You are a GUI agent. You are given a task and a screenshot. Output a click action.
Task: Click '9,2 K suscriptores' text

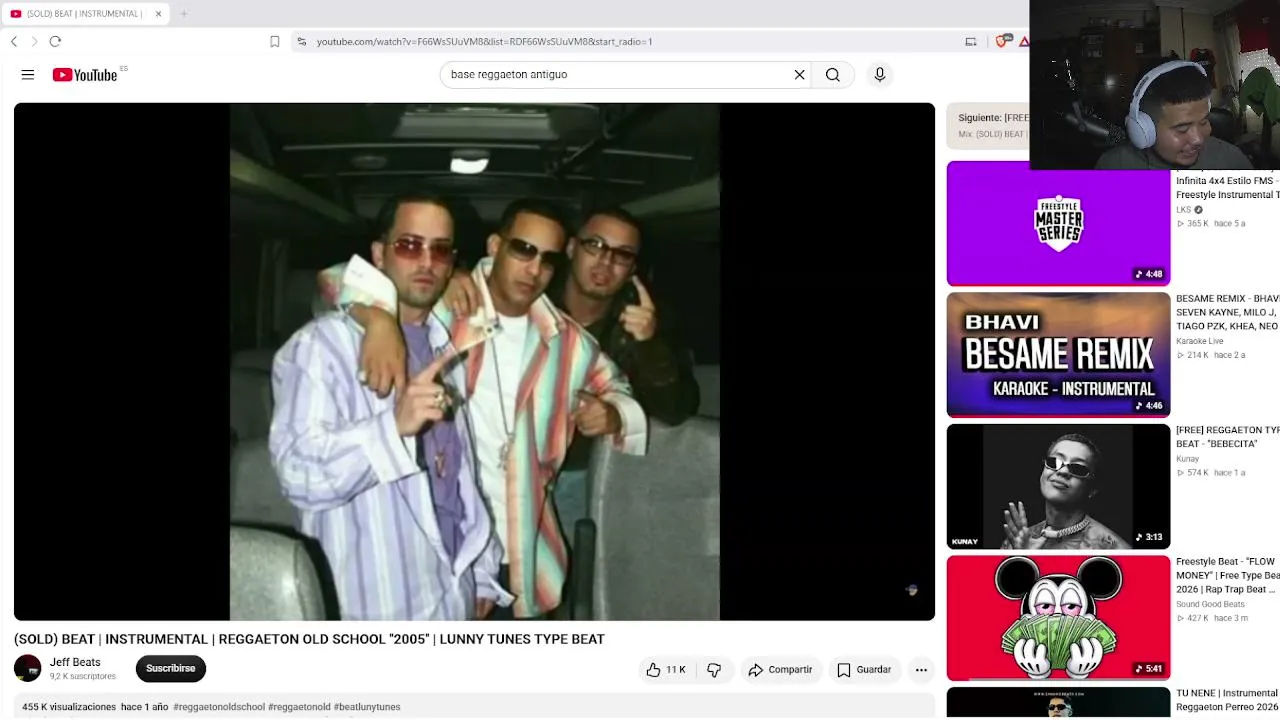pos(83,677)
